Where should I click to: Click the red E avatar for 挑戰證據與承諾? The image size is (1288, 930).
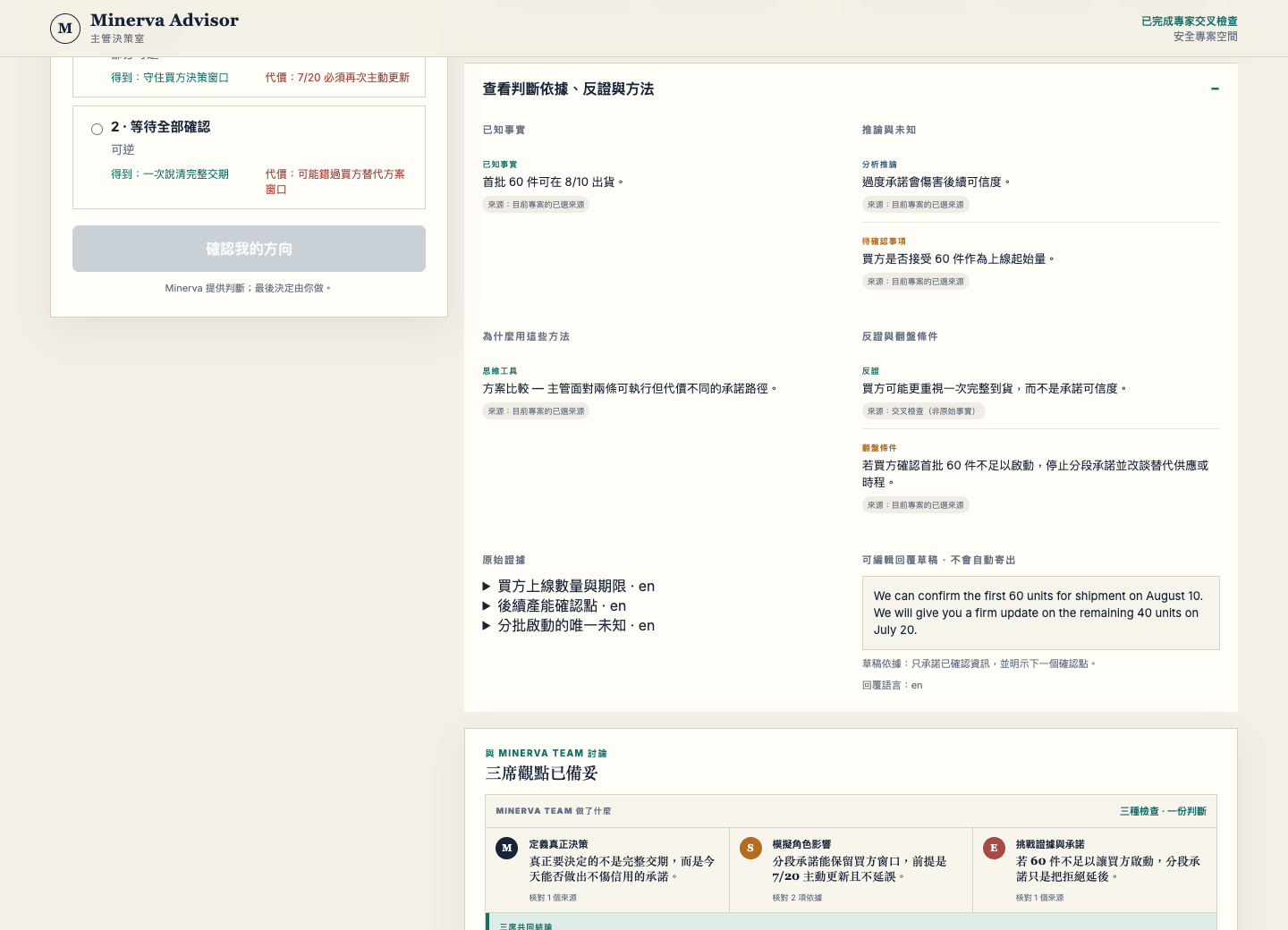(994, 848)
